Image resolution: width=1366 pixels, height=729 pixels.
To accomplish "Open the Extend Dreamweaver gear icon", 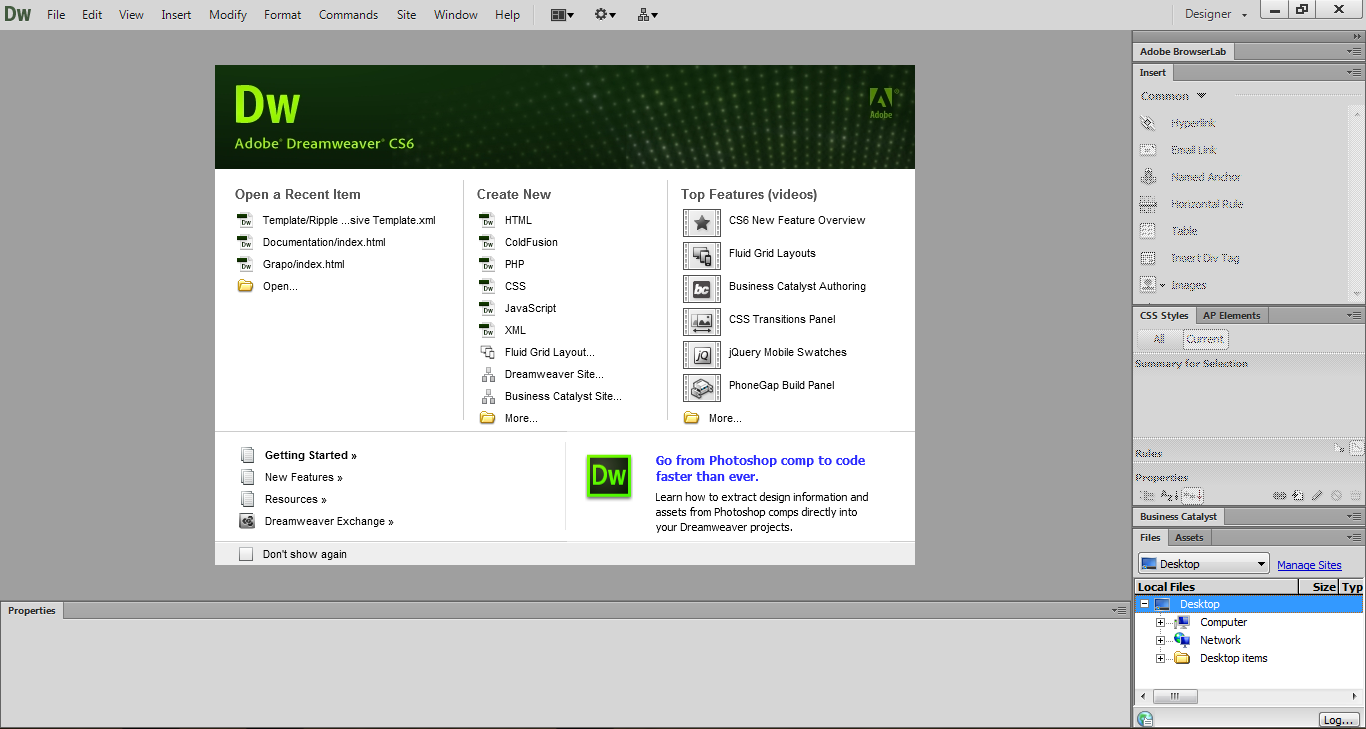I will (601, 14).
